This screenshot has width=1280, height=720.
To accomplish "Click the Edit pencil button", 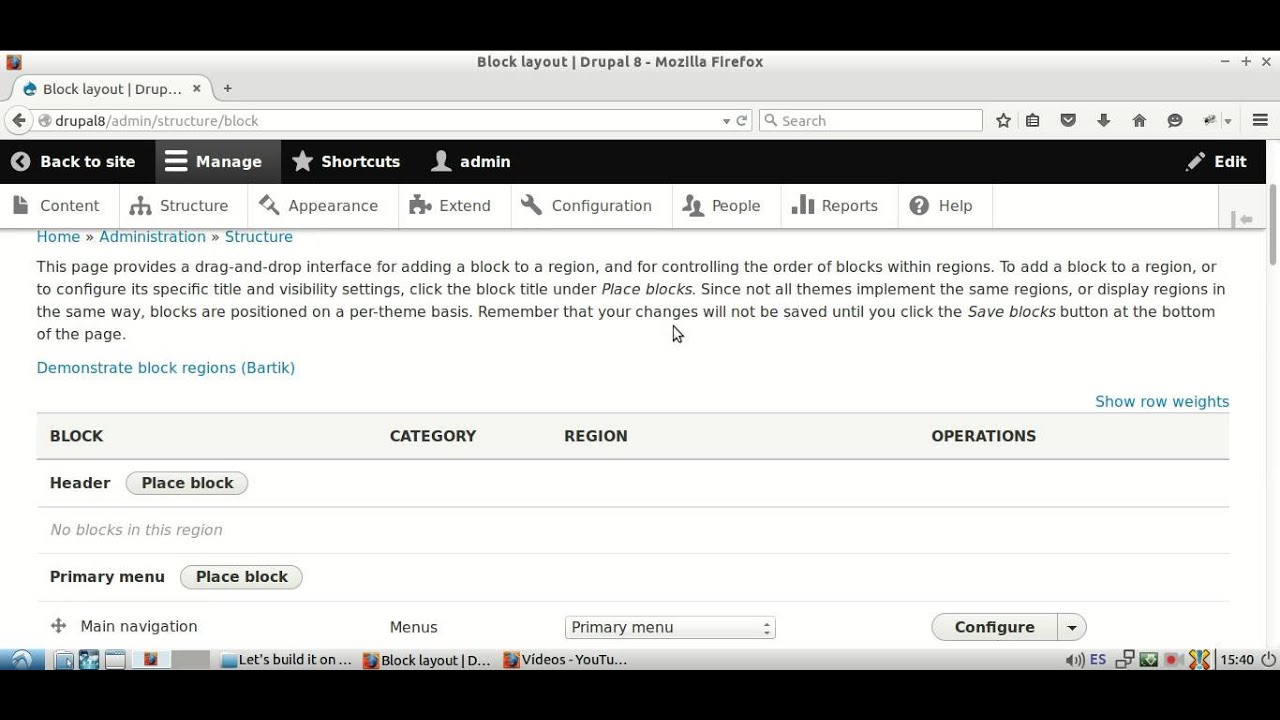I will (1217, 162).
